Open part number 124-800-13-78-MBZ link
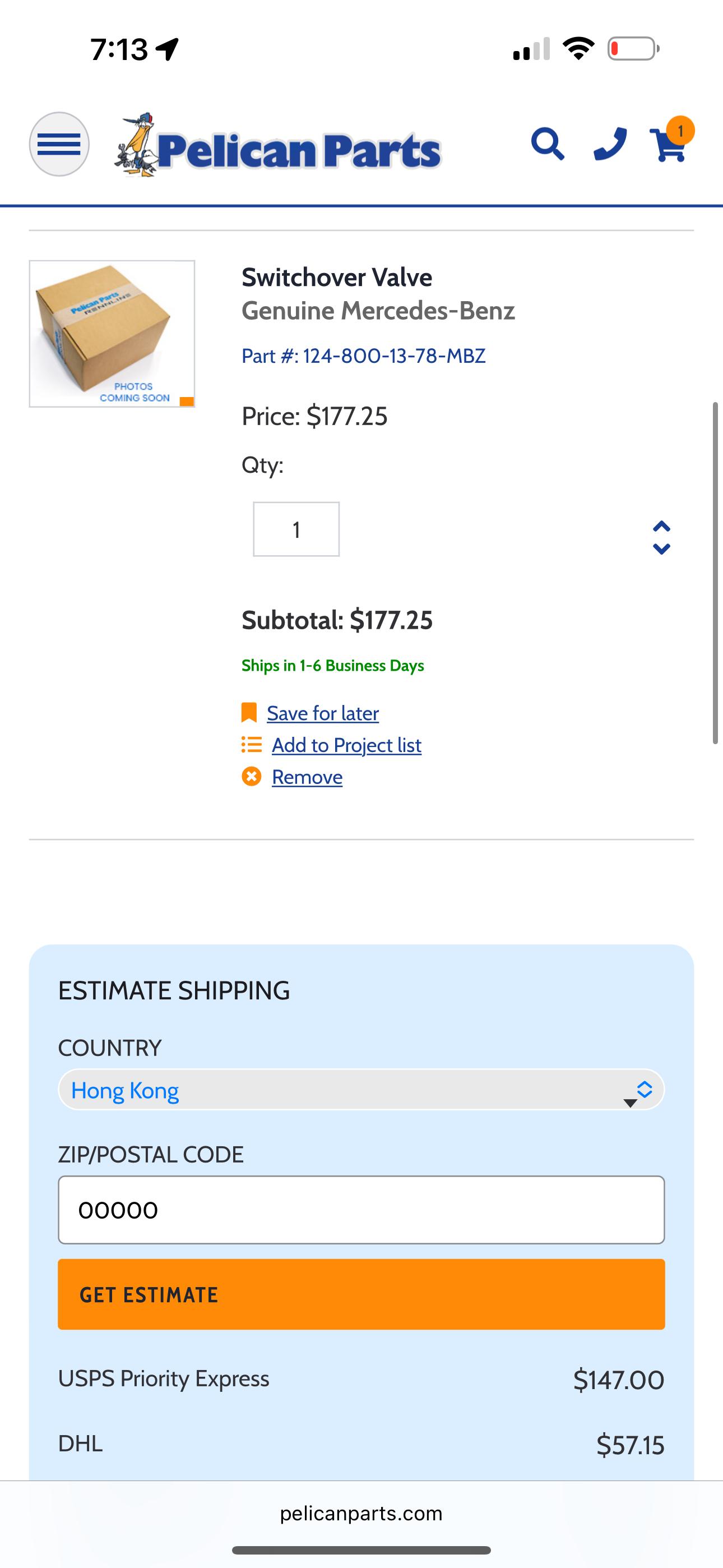Image resolution: width=723 pixels, height=1568 pixels. pos(363,356)
